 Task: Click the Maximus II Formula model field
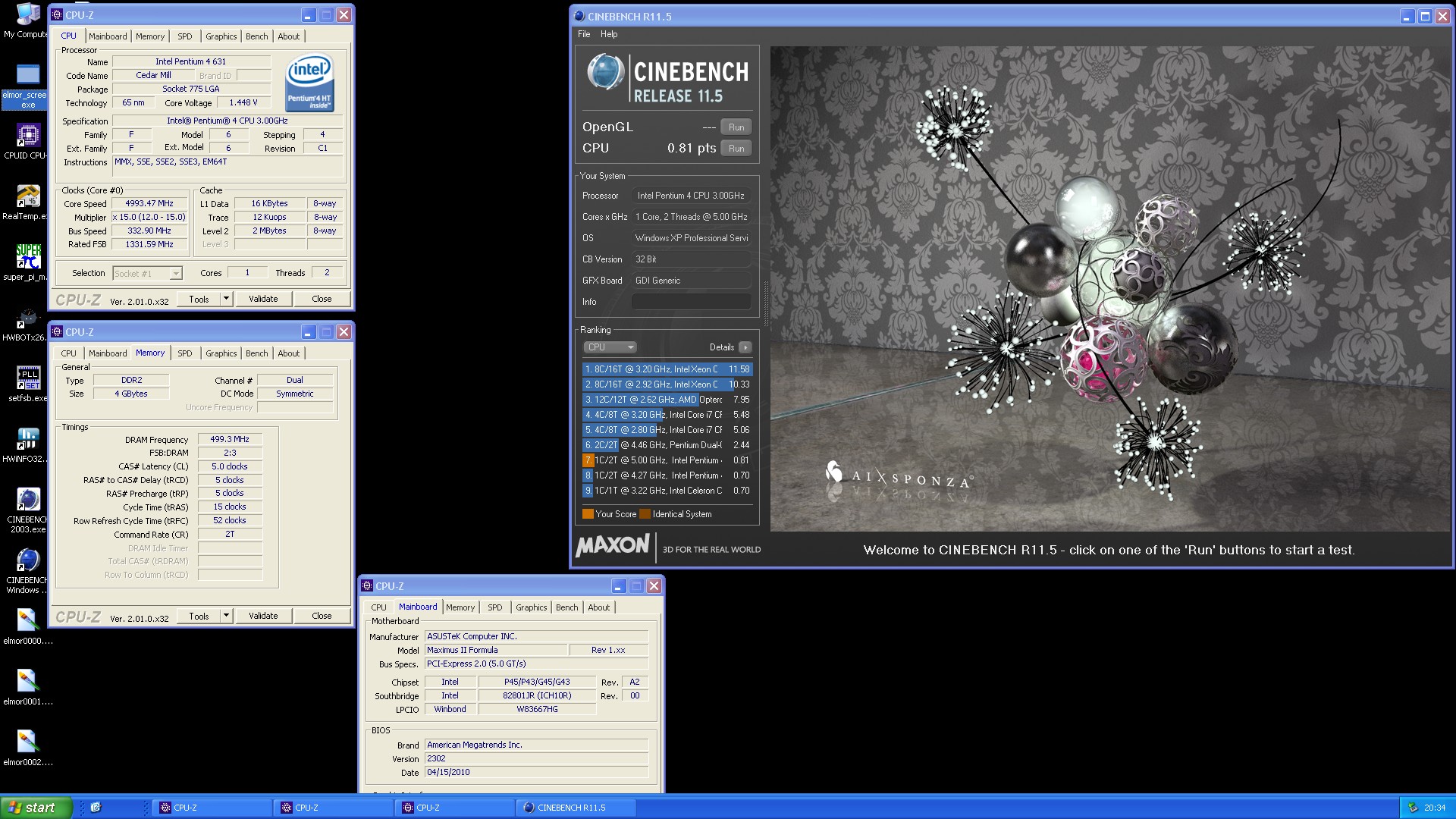[496, 650]
